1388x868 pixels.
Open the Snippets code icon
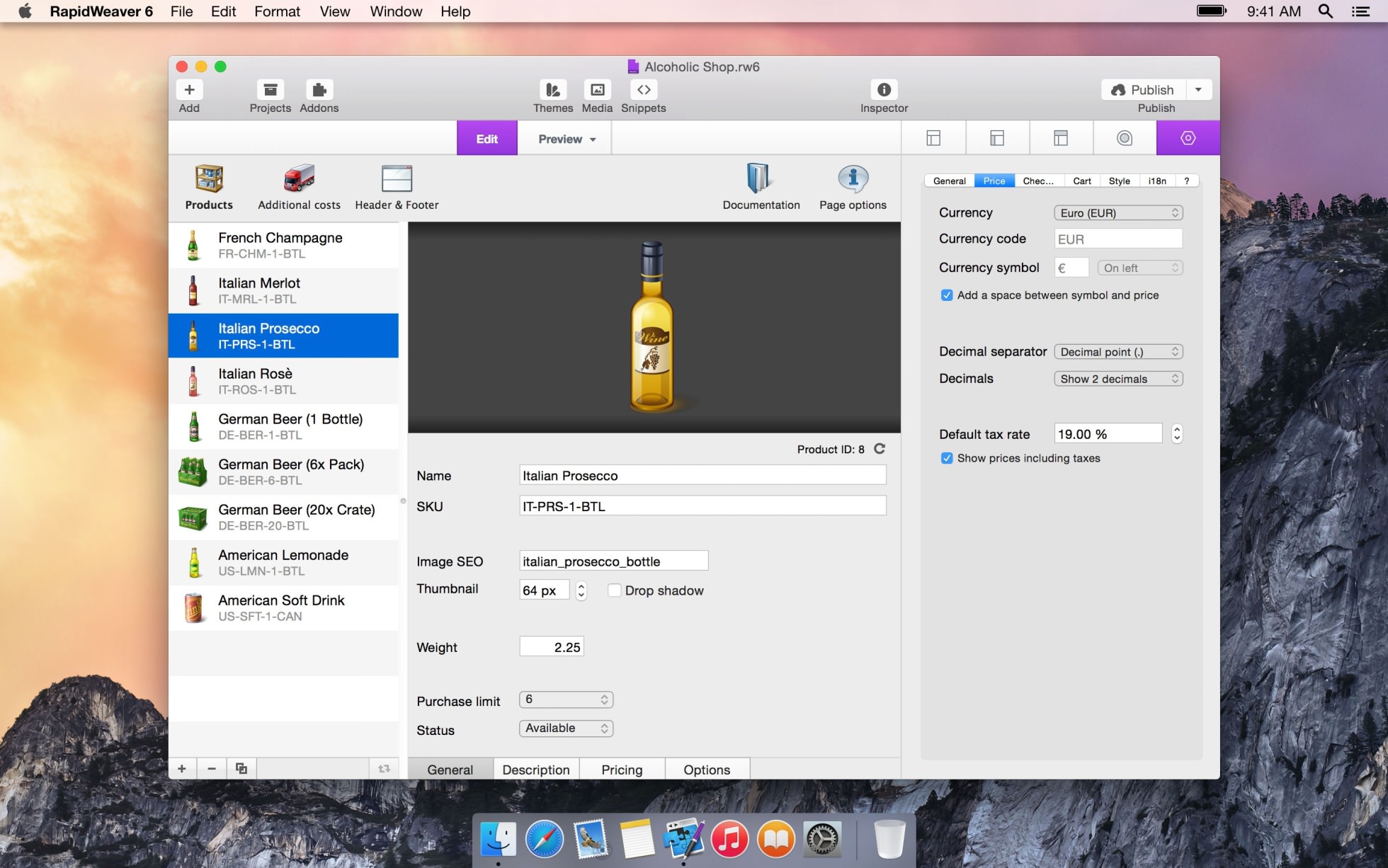coord(644,90)
